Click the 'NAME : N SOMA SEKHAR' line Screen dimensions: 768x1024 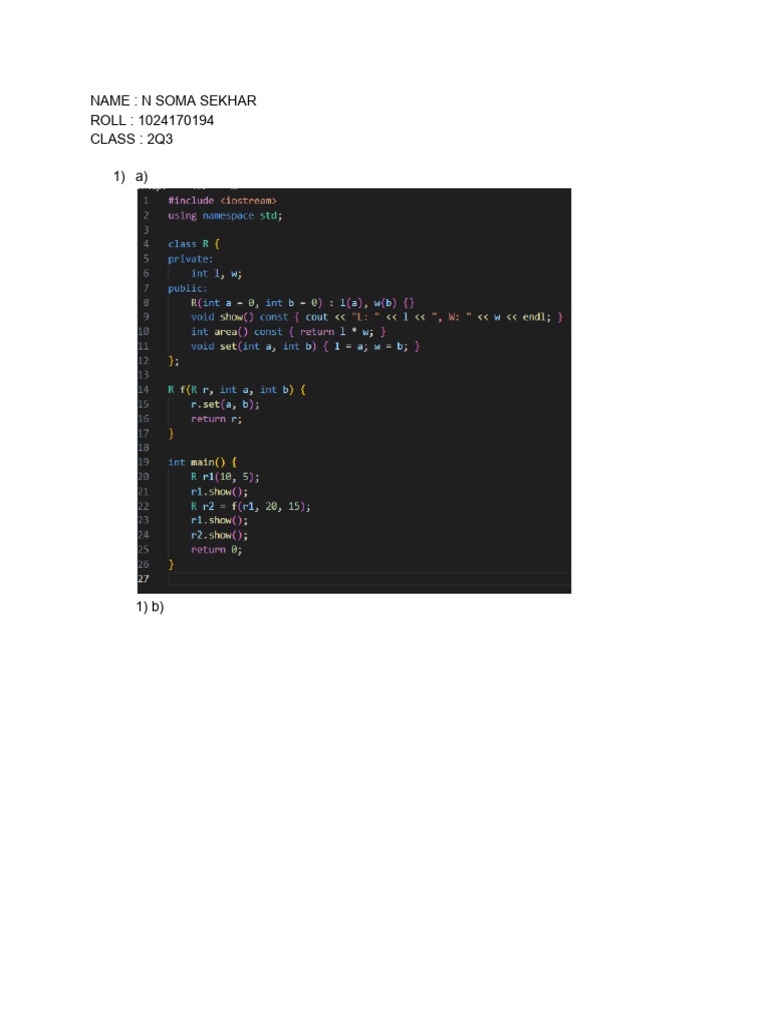click(x=173, y=101)
